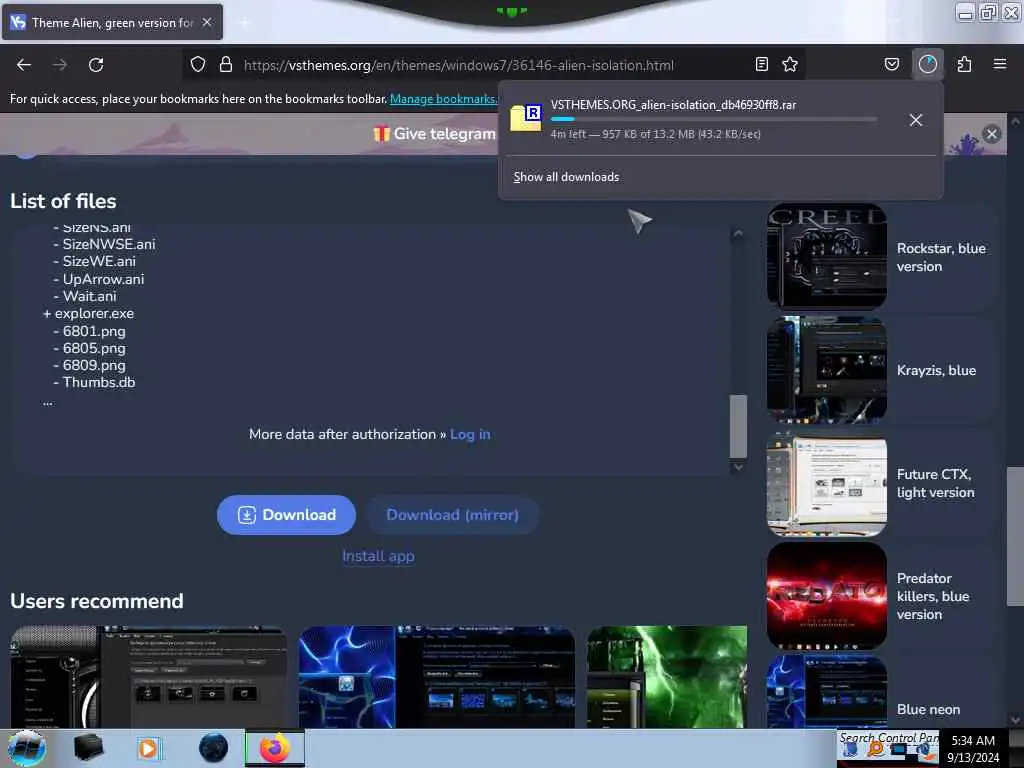Select 6801.png in the file list

pyautogui.click(x=94, y=331)
